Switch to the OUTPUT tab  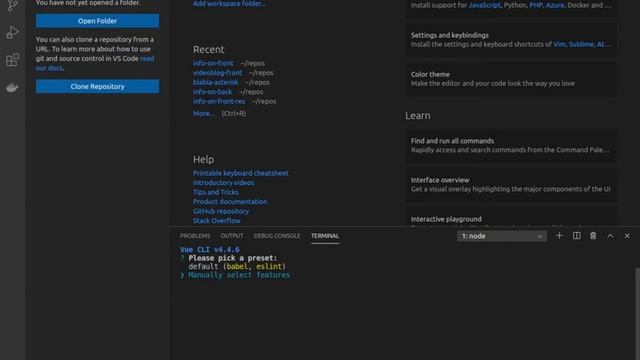pyautogui.click(x=232, y=236)
